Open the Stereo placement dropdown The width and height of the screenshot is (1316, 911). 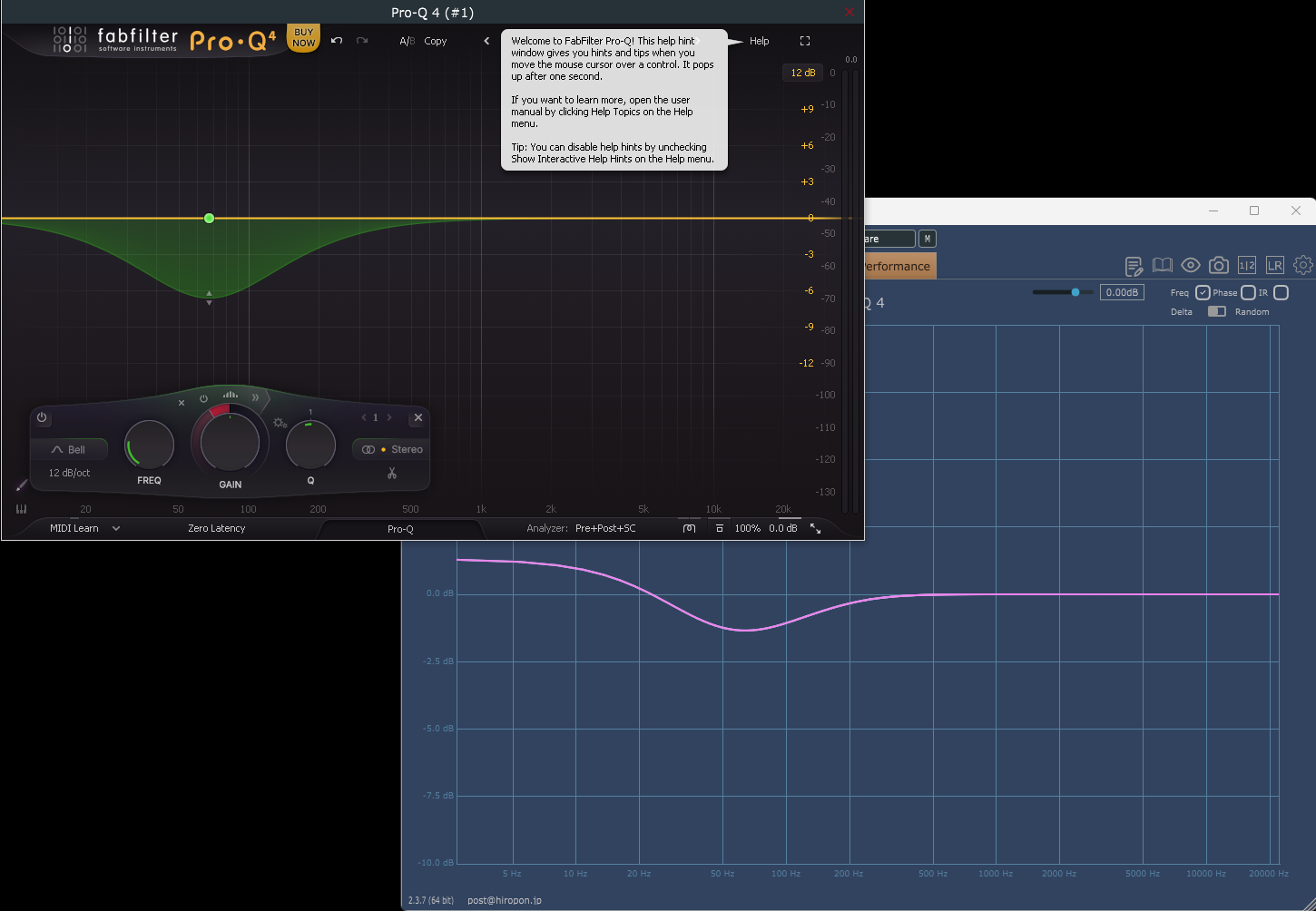tap(392, 449)
